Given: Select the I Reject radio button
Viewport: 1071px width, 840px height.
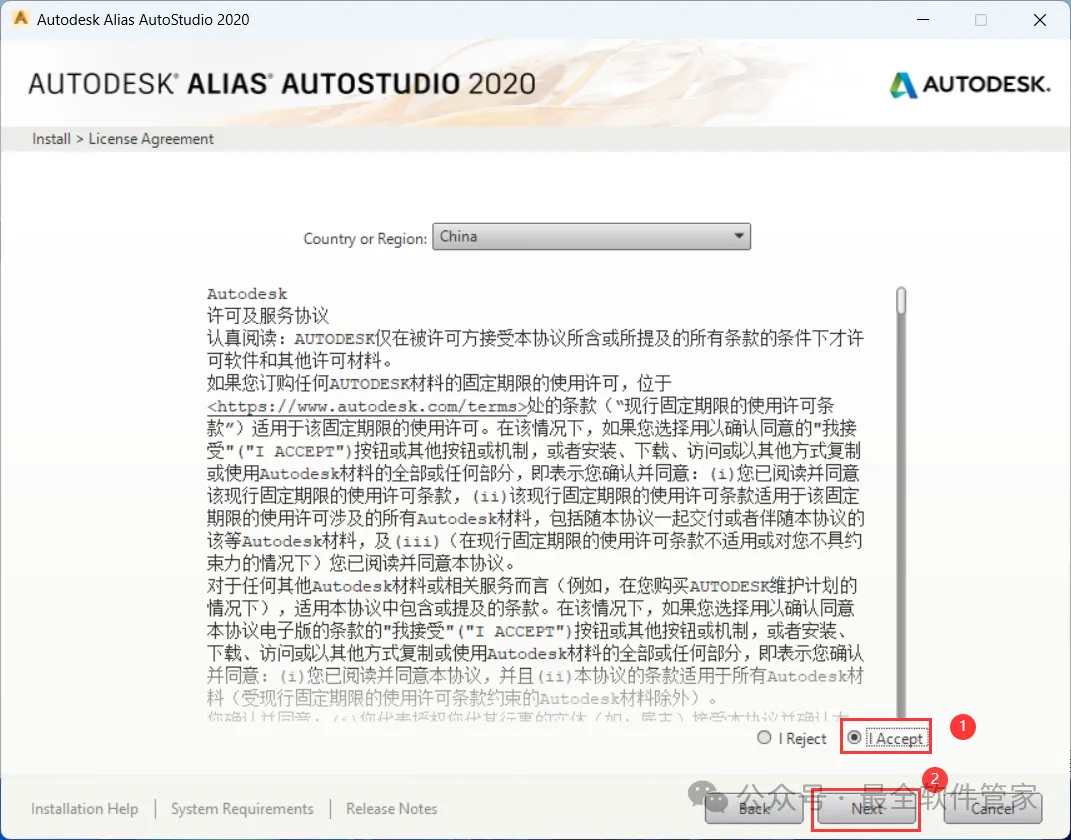Looking at the screenshot, I should click(764, 738).
